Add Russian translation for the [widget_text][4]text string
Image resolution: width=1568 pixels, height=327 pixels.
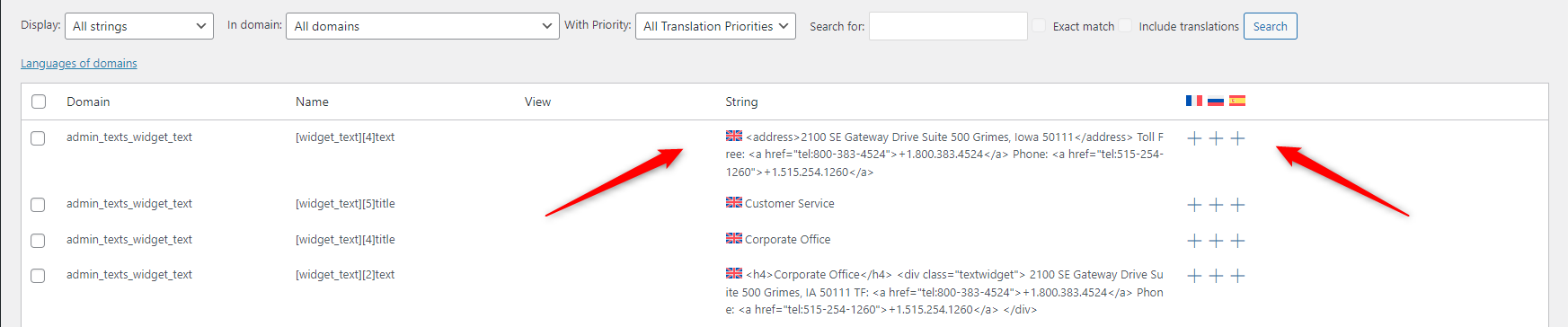[1216, 138]
